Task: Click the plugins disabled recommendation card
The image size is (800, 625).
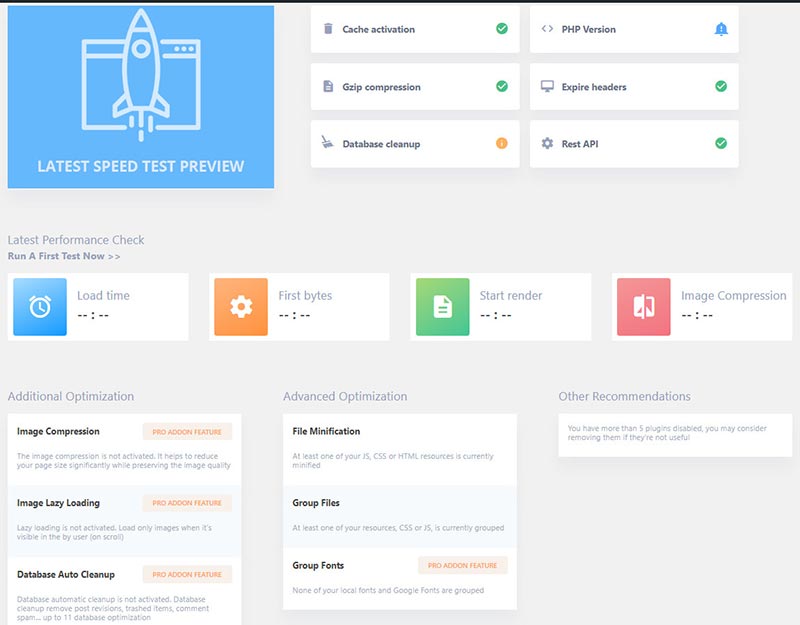Action: tap(675, 434)
